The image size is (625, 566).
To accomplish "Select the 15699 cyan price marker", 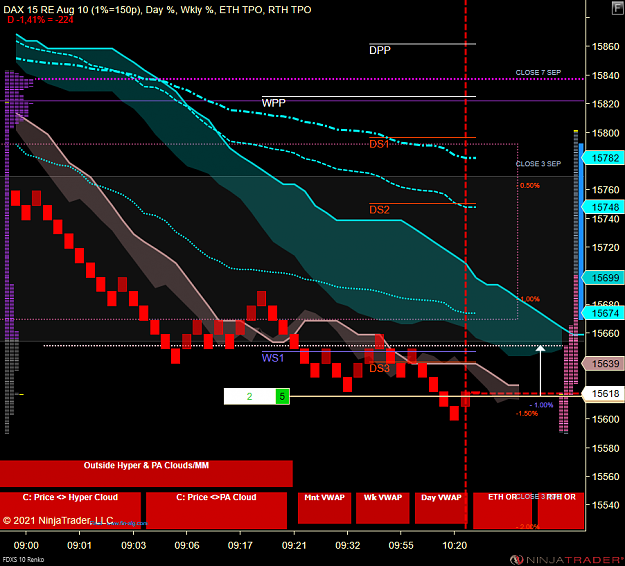I will pos(603,278).
